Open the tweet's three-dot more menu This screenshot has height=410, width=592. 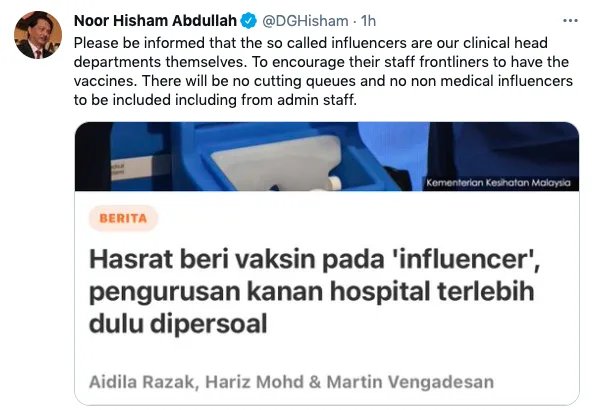(570, 20)
